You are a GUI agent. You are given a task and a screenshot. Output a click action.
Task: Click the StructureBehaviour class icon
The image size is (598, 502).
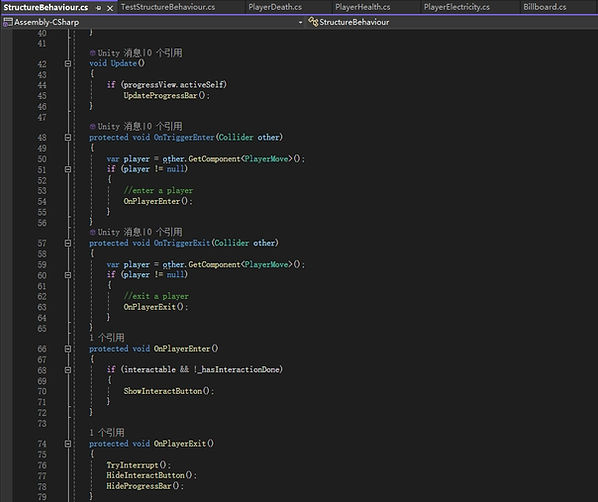point(313,22)
